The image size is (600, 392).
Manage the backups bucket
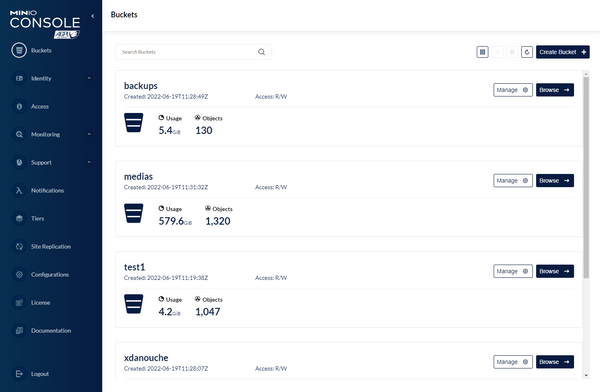513,90
